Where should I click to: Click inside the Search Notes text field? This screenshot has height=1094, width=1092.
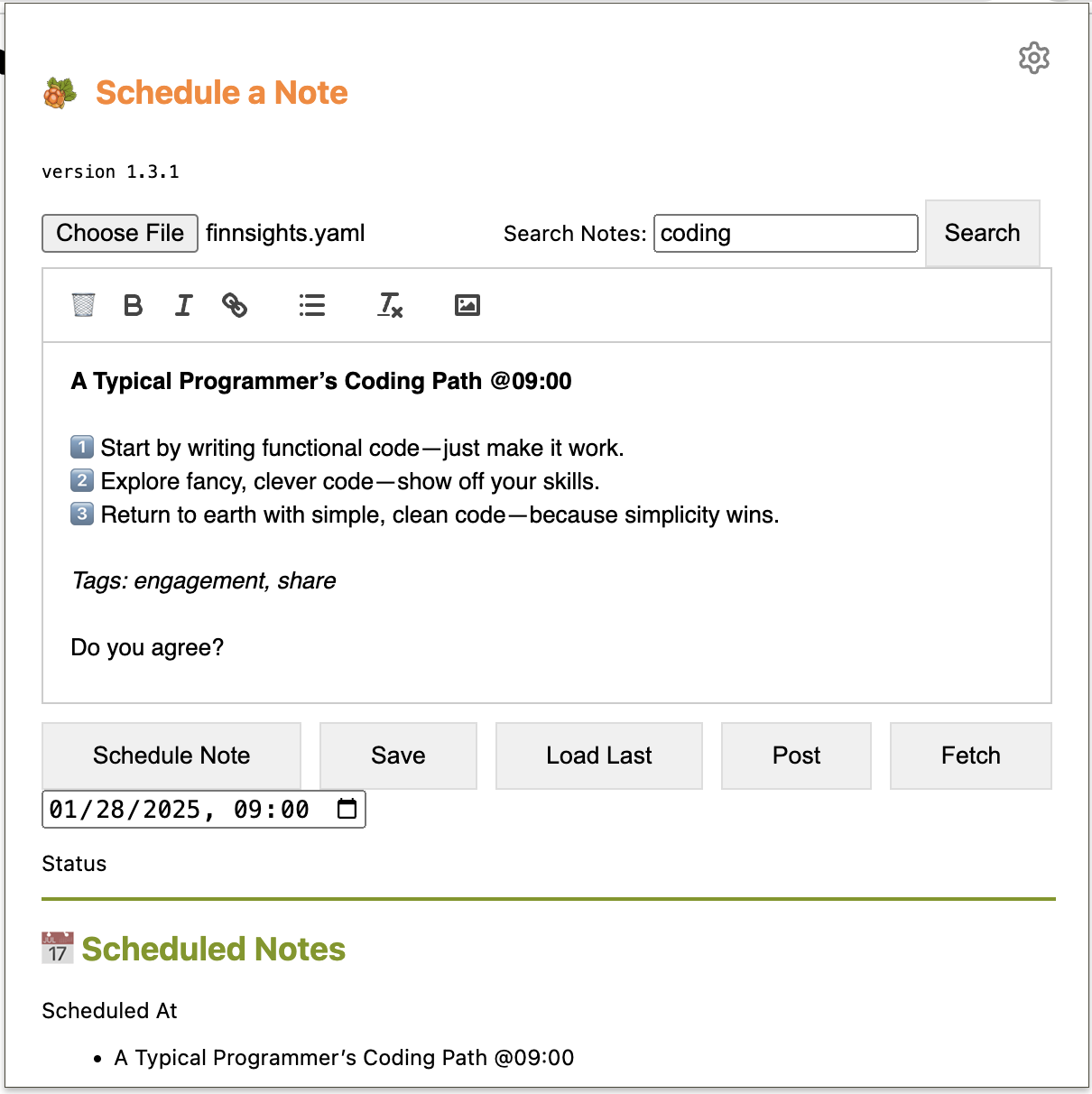784,233
